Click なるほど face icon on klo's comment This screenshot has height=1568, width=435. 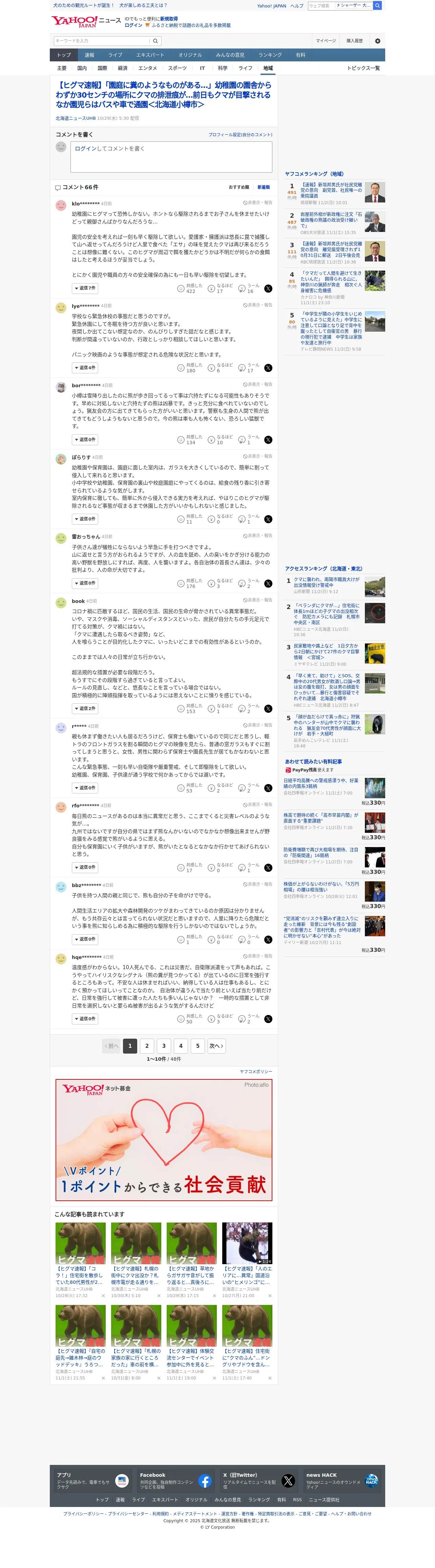(211, 289)
